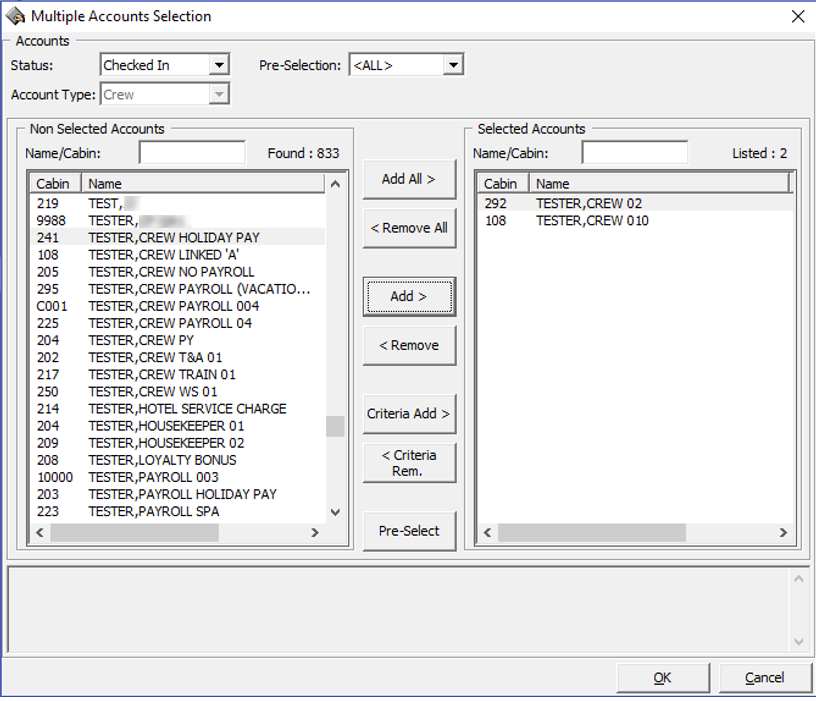Viewport: 816px width, 701px height.
Task: Click the 'Add >' button
Action: click(409, 296)
